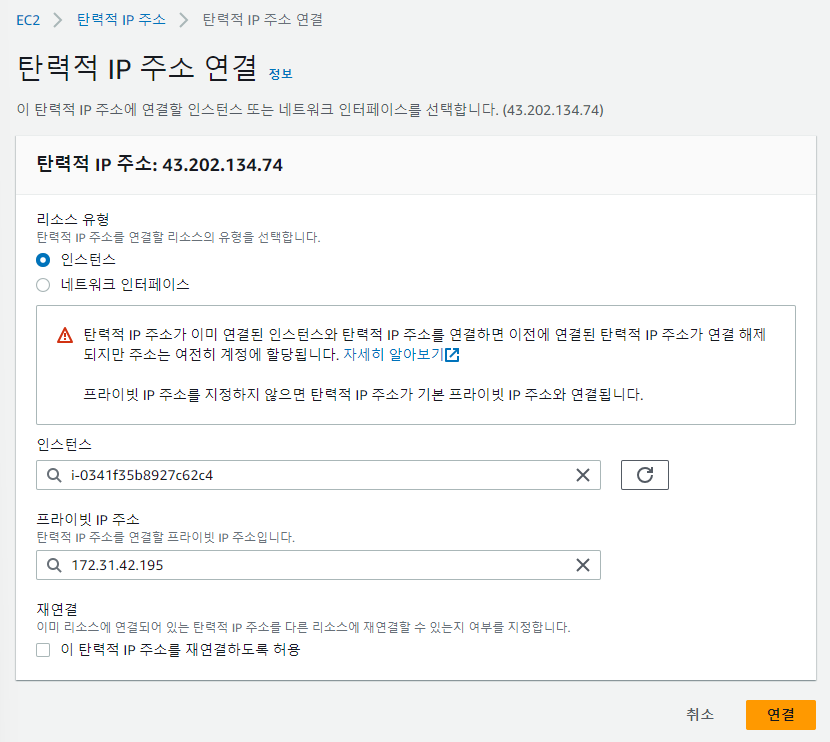Click the search icon in private IP field
This screenshot has height=742, width=830.
coord(54,565)
